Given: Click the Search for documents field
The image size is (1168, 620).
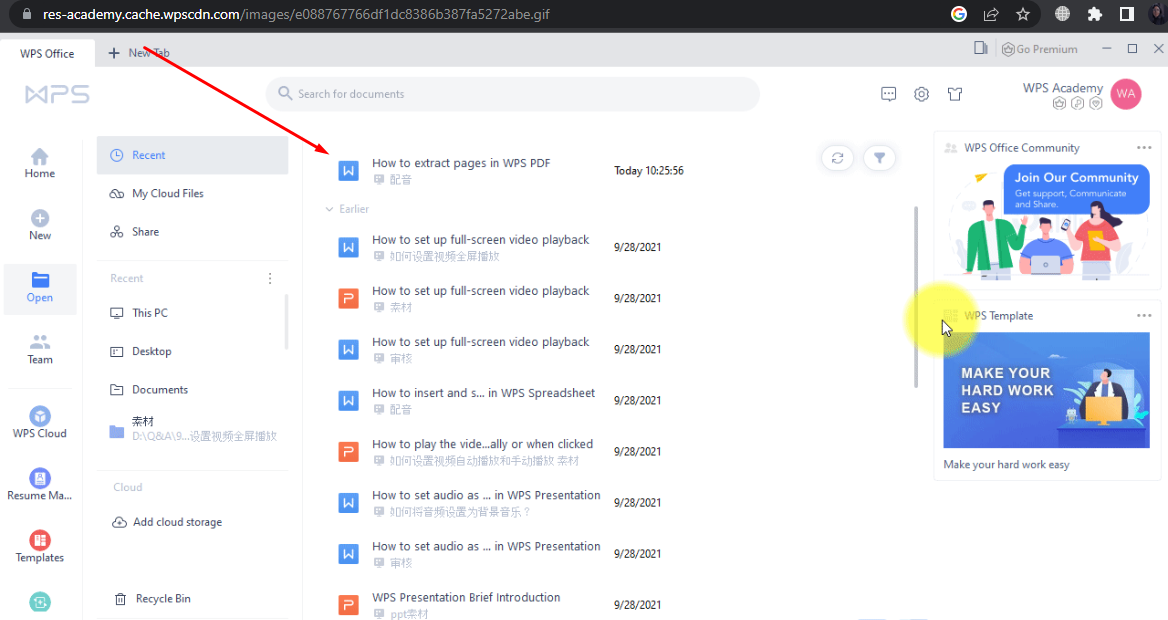Looking at the screenshot, I should (x=513, y=93).
